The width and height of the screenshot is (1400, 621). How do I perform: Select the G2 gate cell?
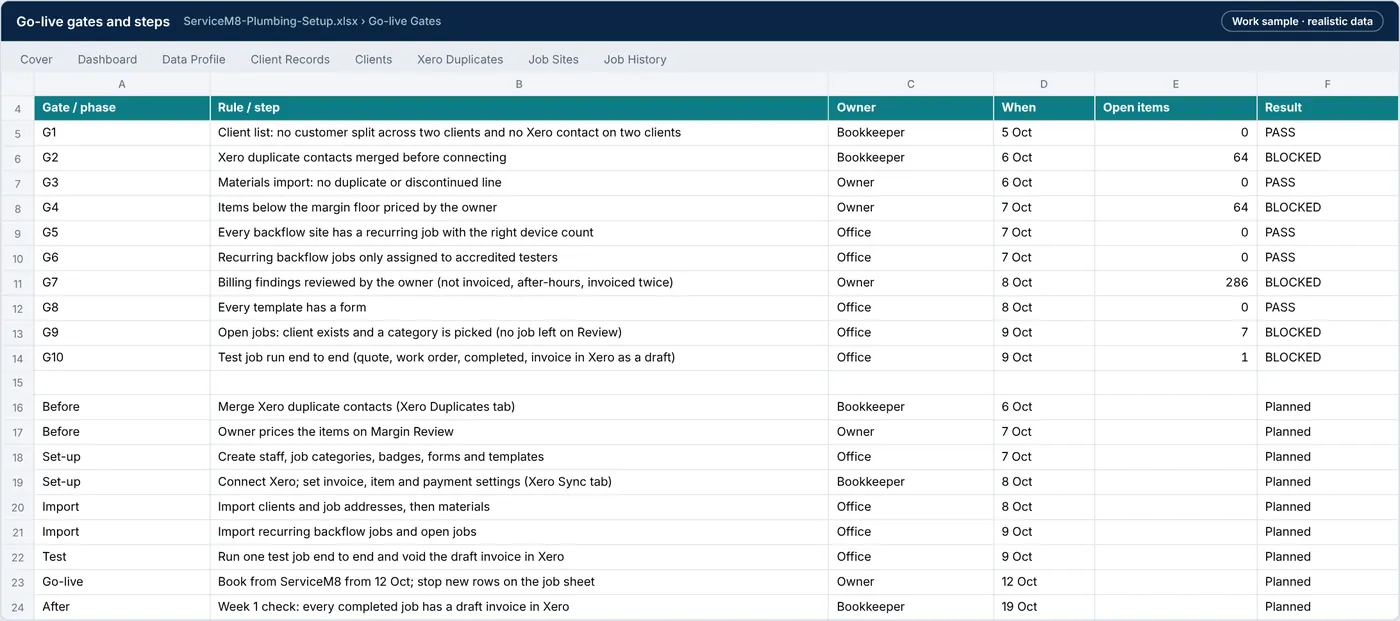122,158
